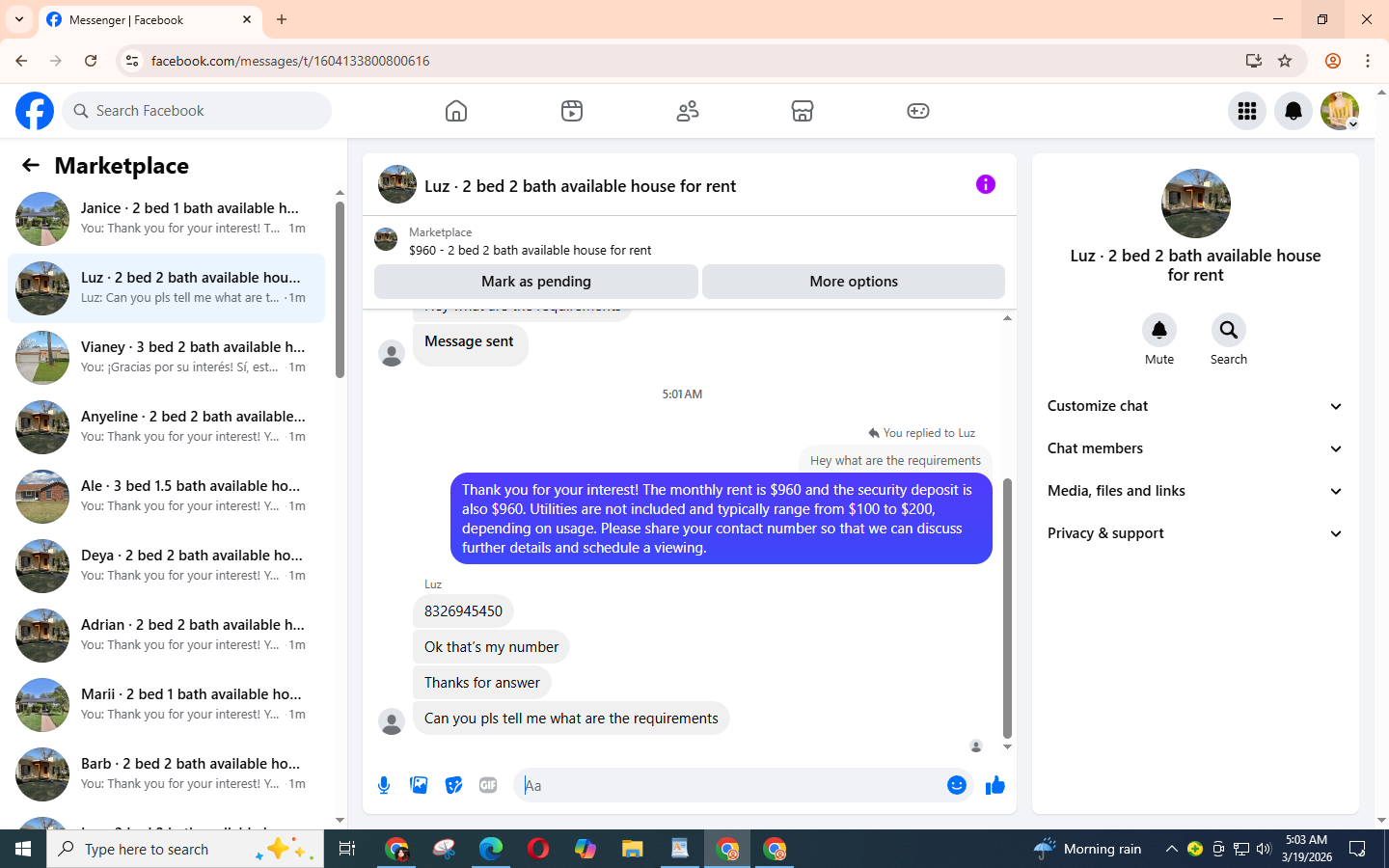Open the $960 listing link in the header

pos(530,250)
